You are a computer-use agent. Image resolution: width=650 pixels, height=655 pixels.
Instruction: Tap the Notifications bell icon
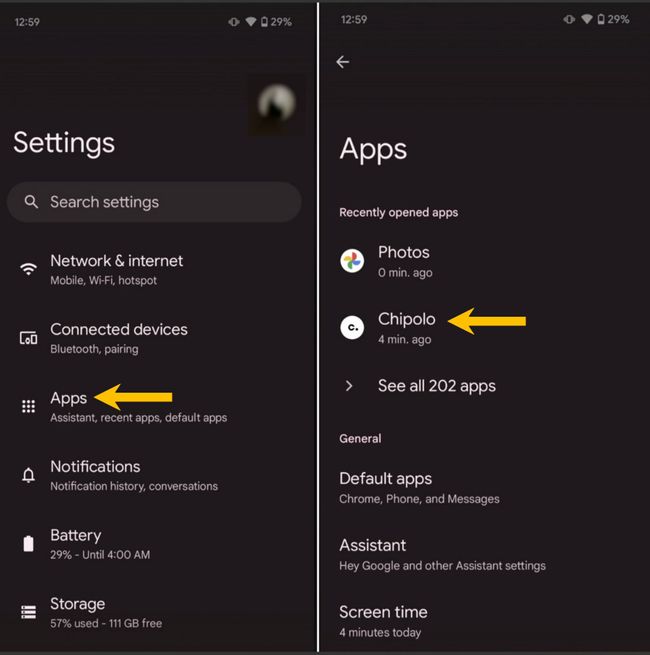tap(28, 475)
